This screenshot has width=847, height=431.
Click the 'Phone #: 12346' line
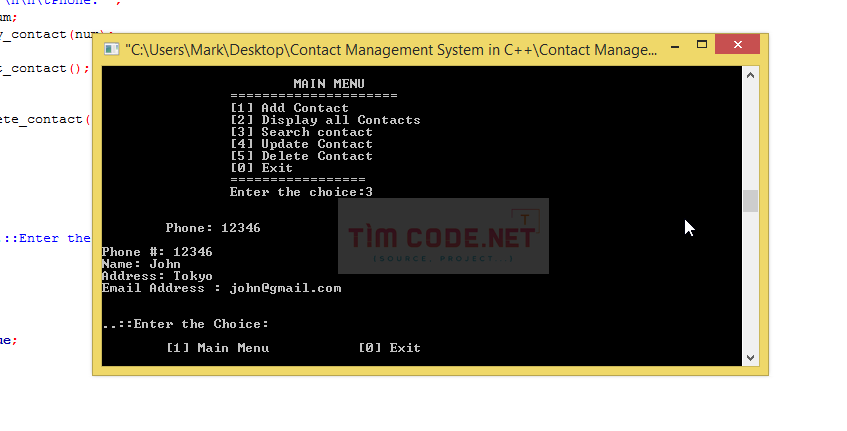(157, 252)
